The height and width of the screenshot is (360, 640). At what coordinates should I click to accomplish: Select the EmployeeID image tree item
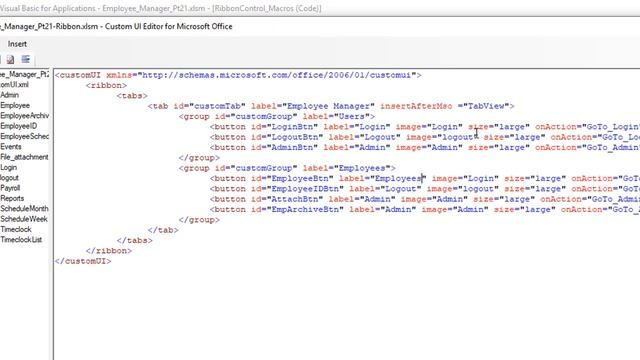[x=18, y=126]
